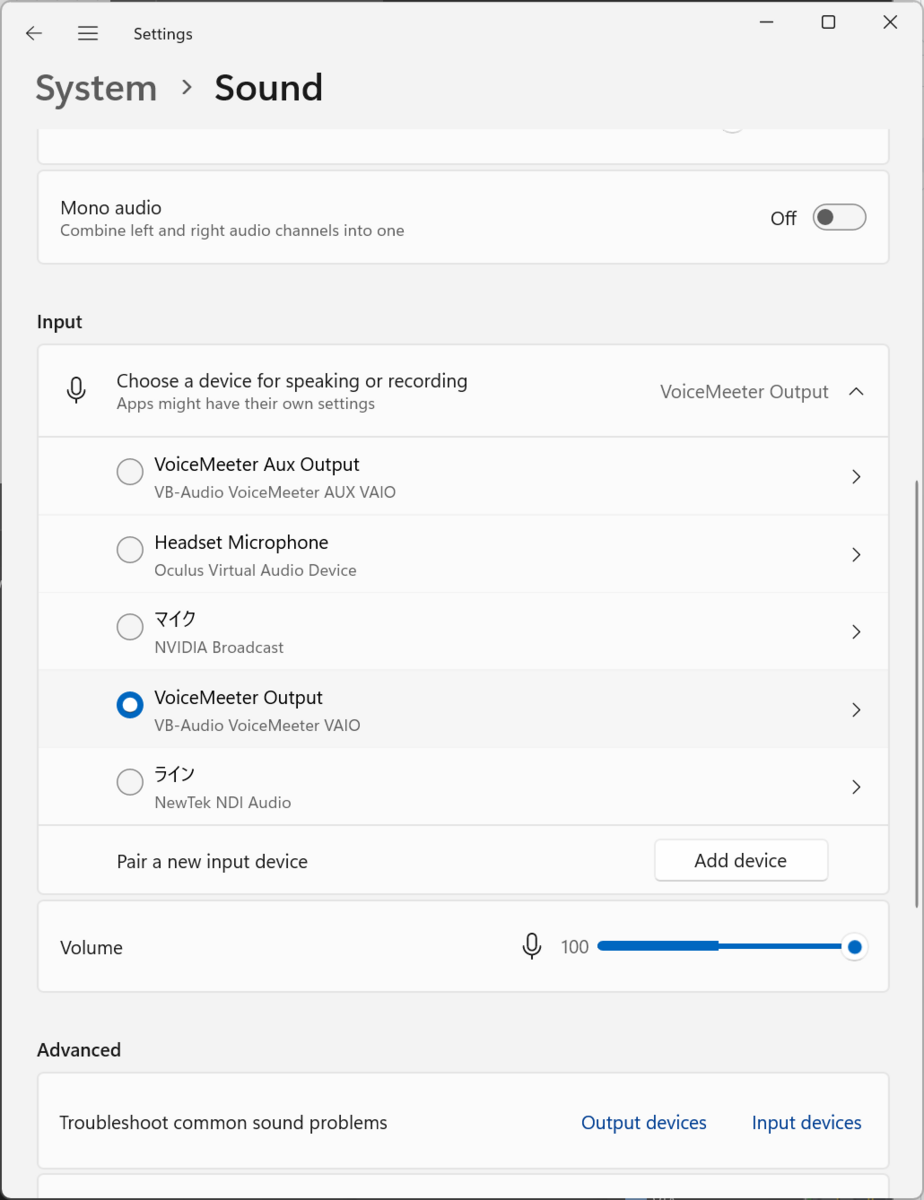Click System in the breadcrumb
The width and height of the screenshot is (924, 1200).
coord(96,88)
